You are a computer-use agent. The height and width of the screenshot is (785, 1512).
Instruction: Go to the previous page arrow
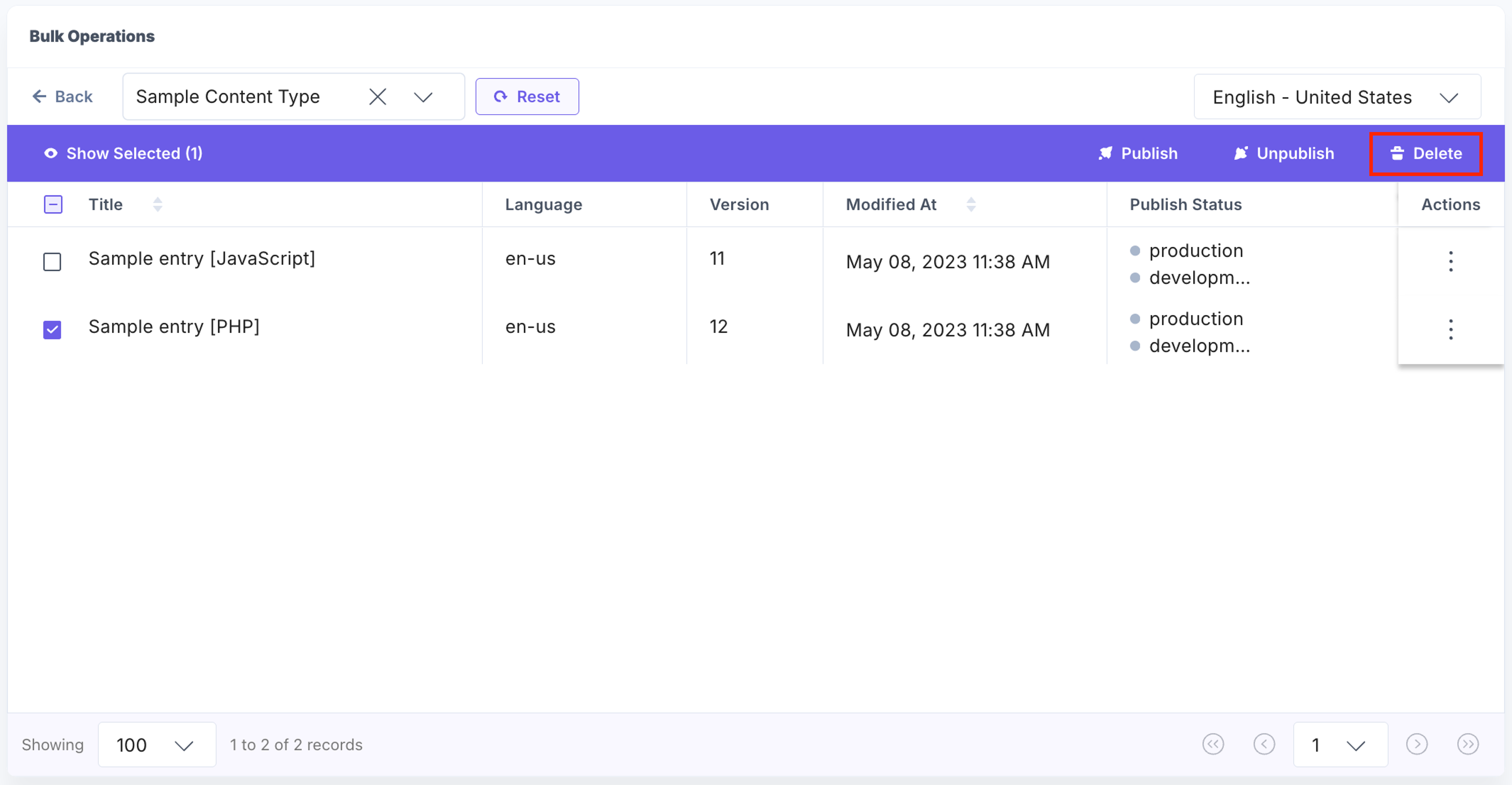click(1264, 744)
